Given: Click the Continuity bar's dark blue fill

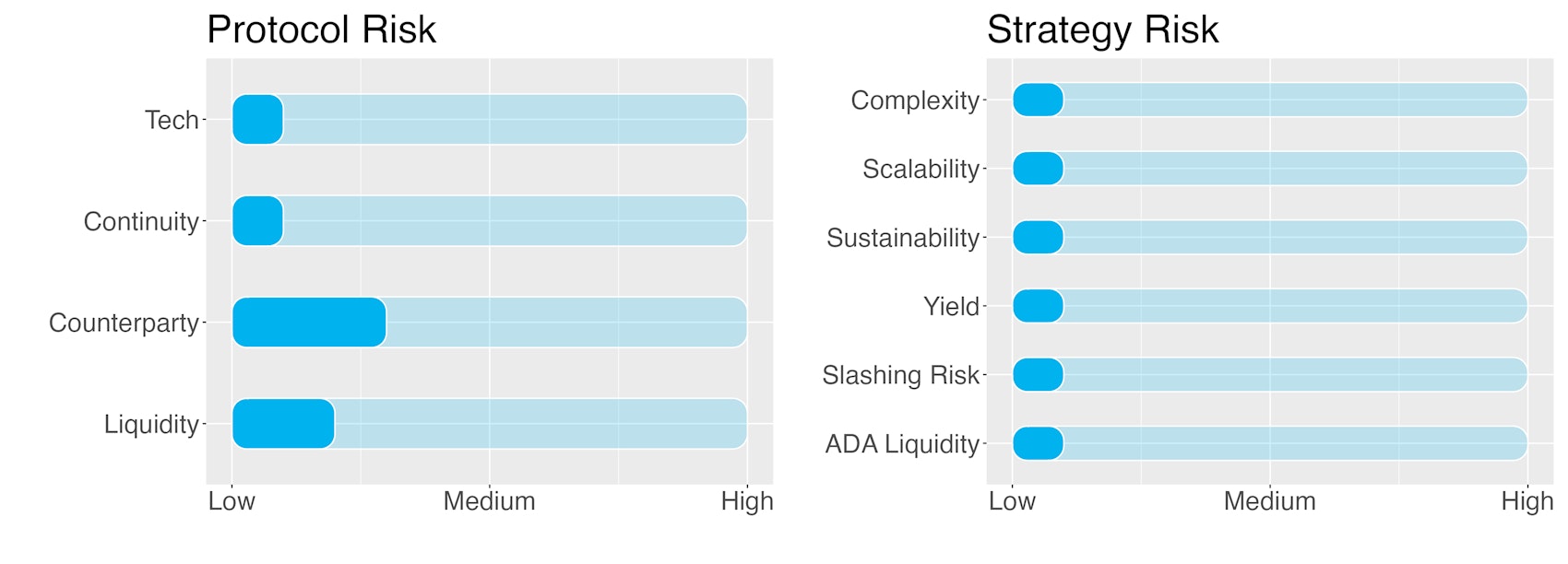Looking at the screenshot, I should pyautogui.click(x=257, y=221).
